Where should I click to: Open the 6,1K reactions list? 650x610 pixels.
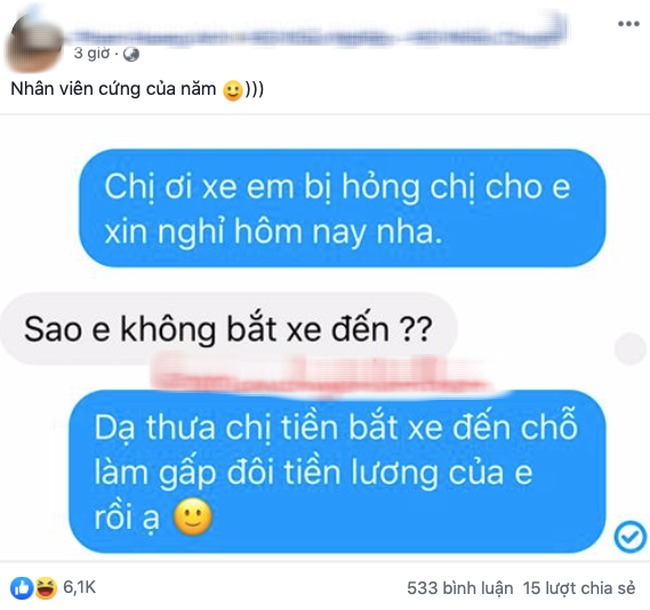[80, 587]
